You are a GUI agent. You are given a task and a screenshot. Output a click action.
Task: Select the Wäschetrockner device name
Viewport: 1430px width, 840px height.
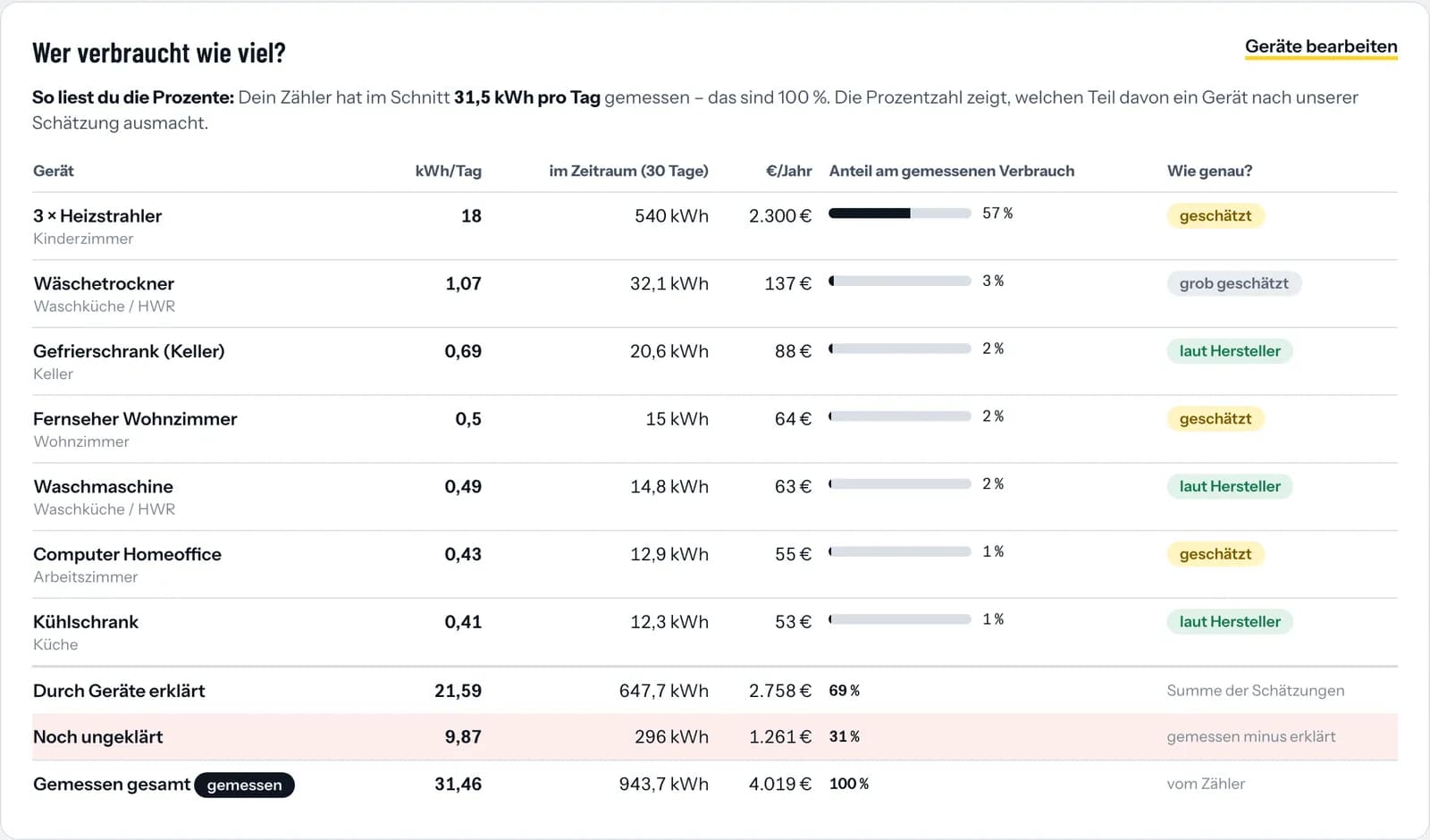pyautogui.click(x=104, y=283)
